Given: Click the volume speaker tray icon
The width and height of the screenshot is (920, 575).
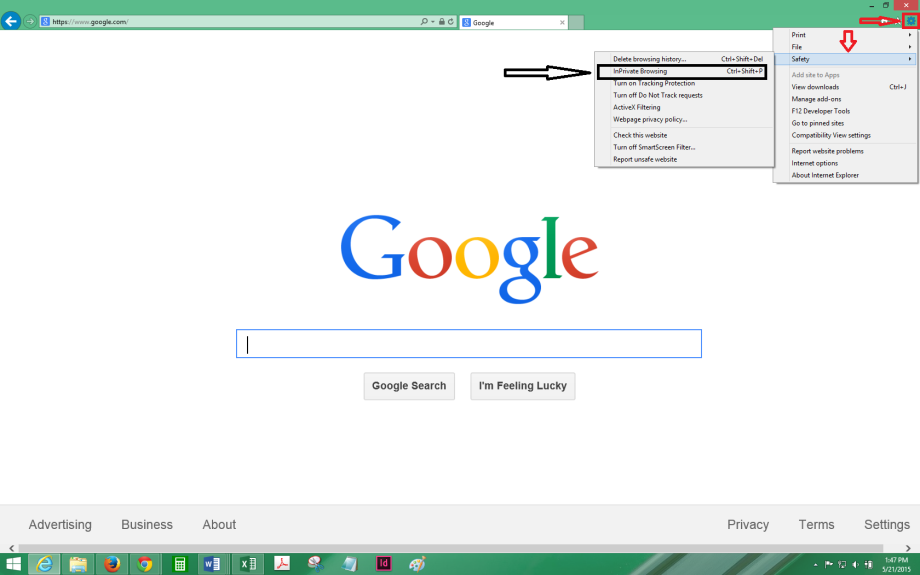Looking at the screenshot, I should [x=855, y=564].
